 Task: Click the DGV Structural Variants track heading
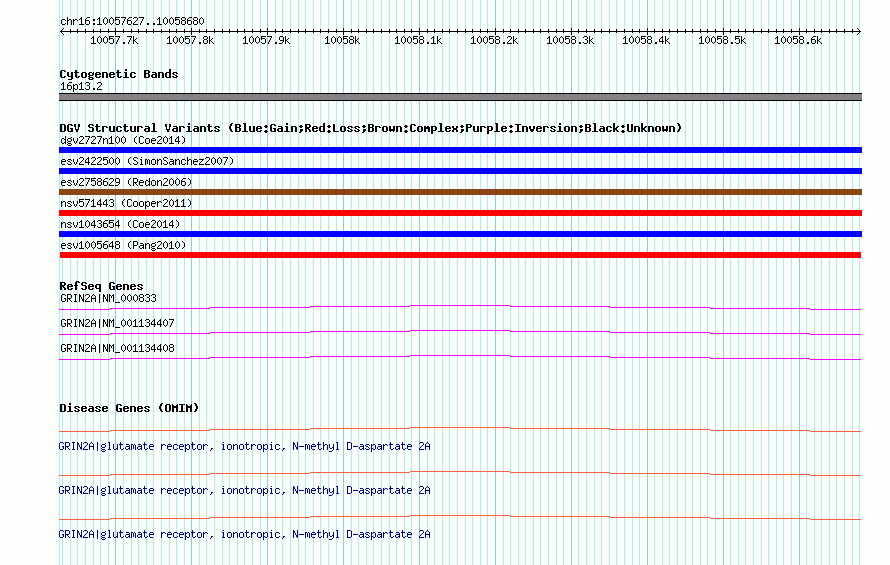(x=371, y=128)
